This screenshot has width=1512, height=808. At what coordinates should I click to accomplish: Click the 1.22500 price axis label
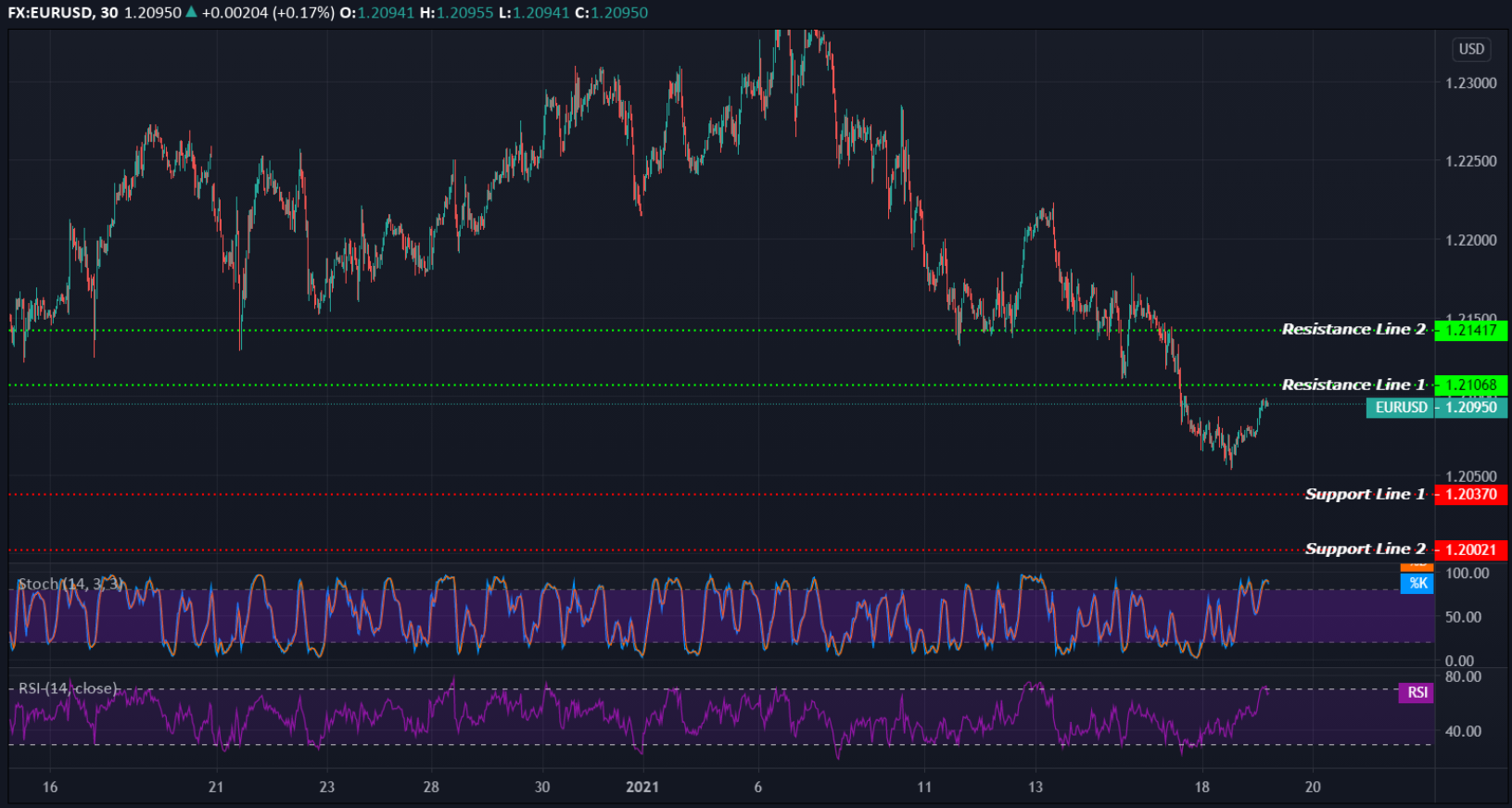coord(1471,161)
